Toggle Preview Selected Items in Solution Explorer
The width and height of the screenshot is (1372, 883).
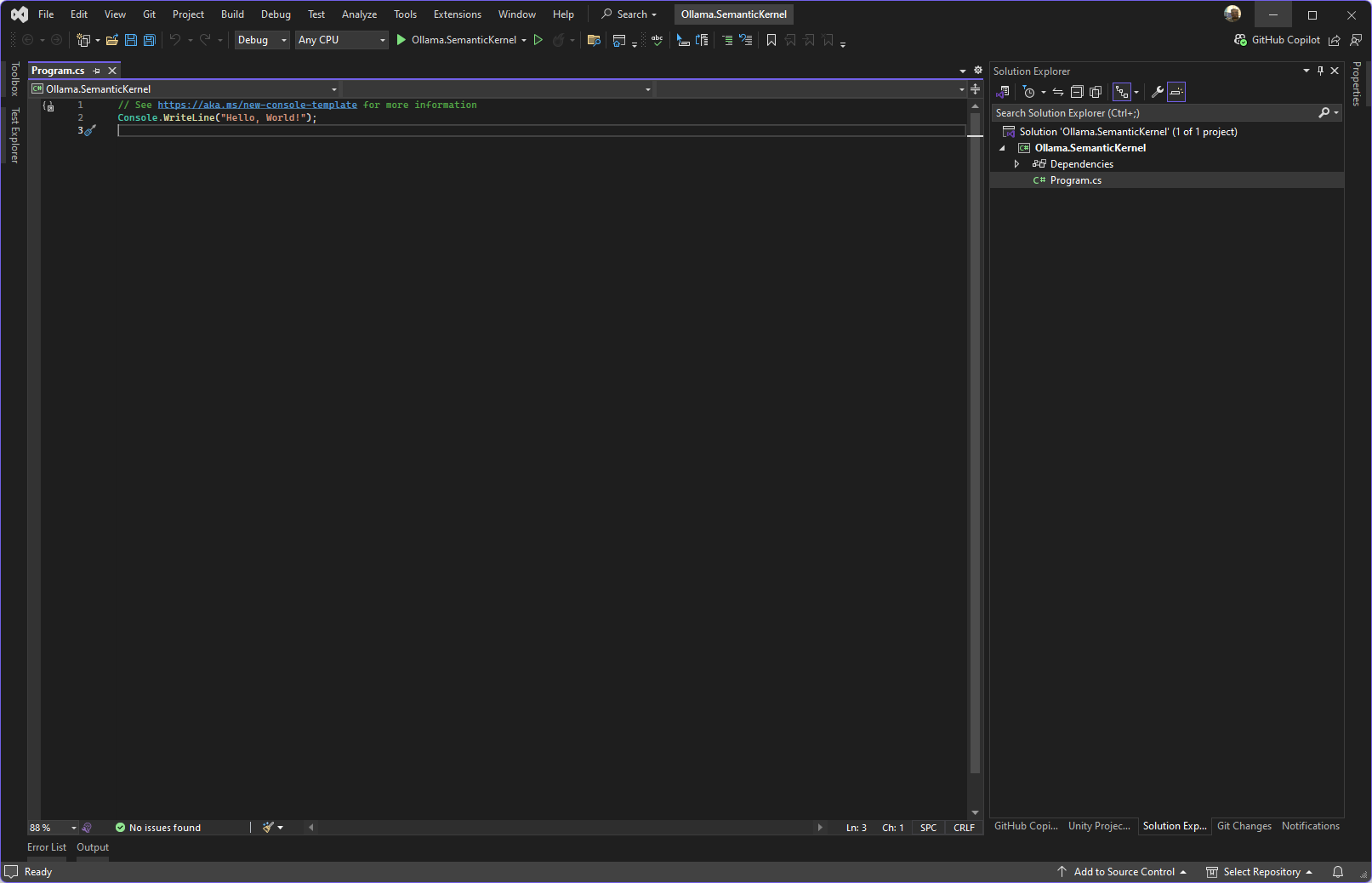[1176, 92]
